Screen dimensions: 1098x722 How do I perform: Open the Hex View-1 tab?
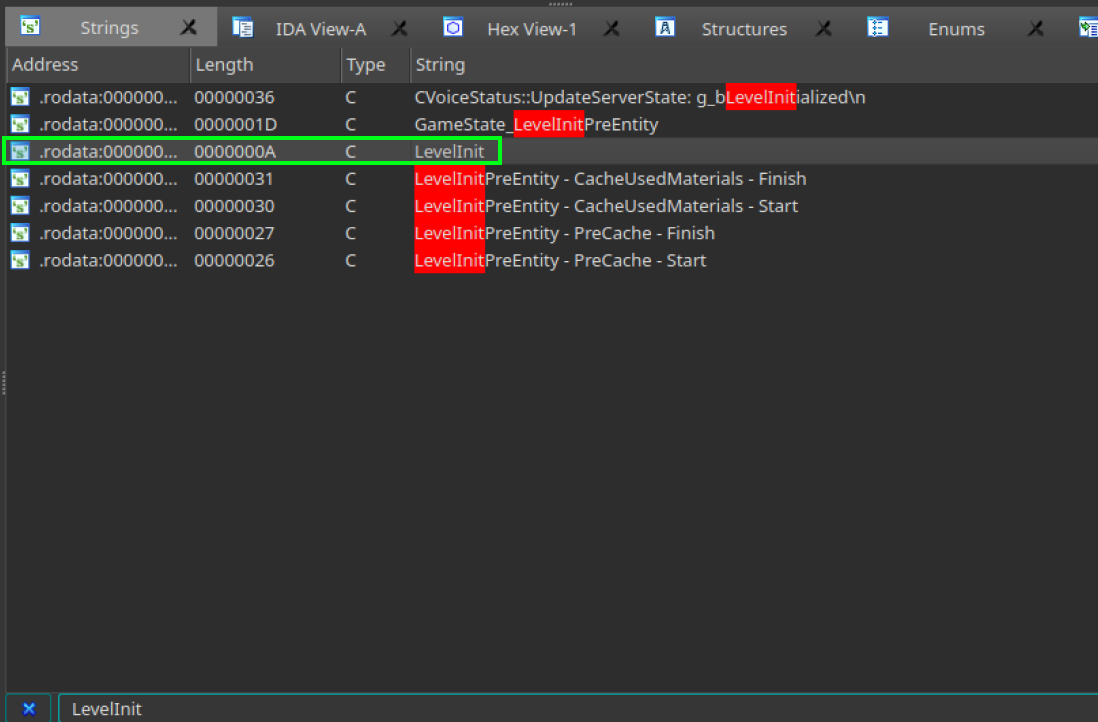point(531,29)
